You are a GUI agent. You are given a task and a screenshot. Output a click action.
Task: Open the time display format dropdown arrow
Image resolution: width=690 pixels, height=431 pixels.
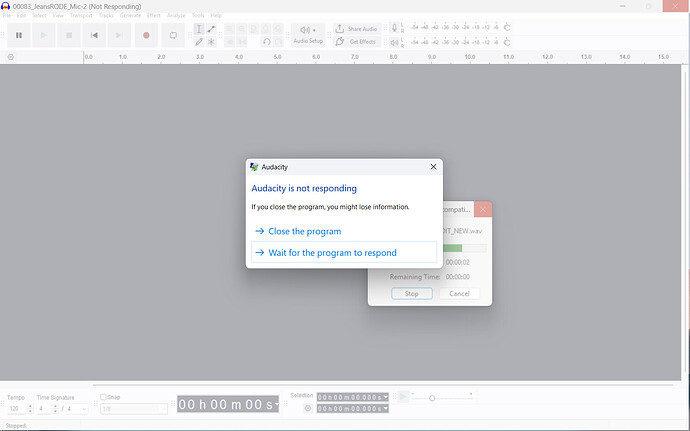click(276, 404)
